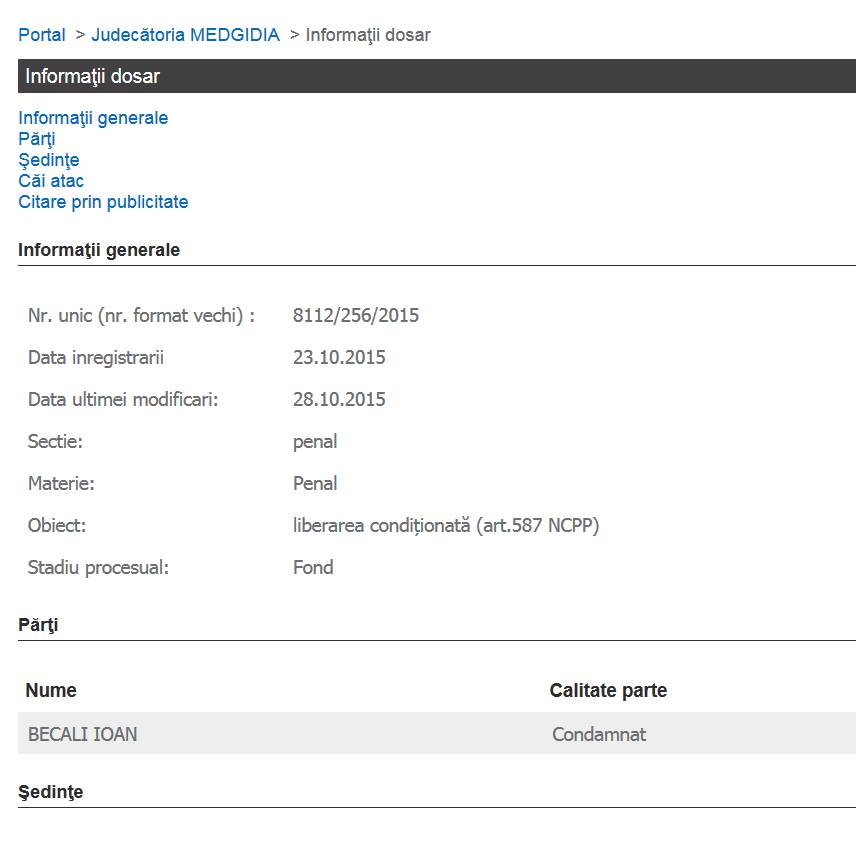This screenshot has width=856, height=850.
Task: Click the Informaţii dosar breadcrumb text
Action: pyautogui.click(x=367, y=35)
